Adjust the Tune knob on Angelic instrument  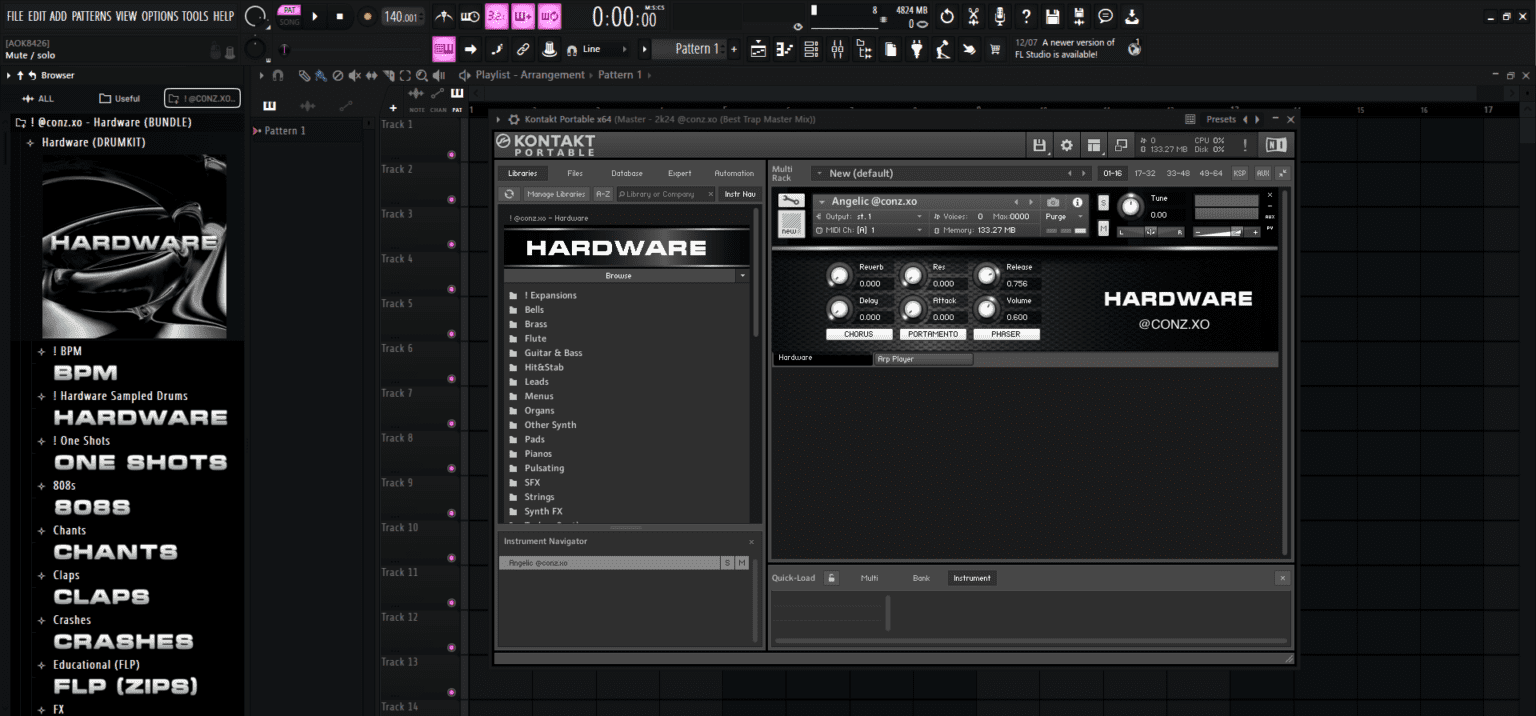click(x=1131, y=208)
